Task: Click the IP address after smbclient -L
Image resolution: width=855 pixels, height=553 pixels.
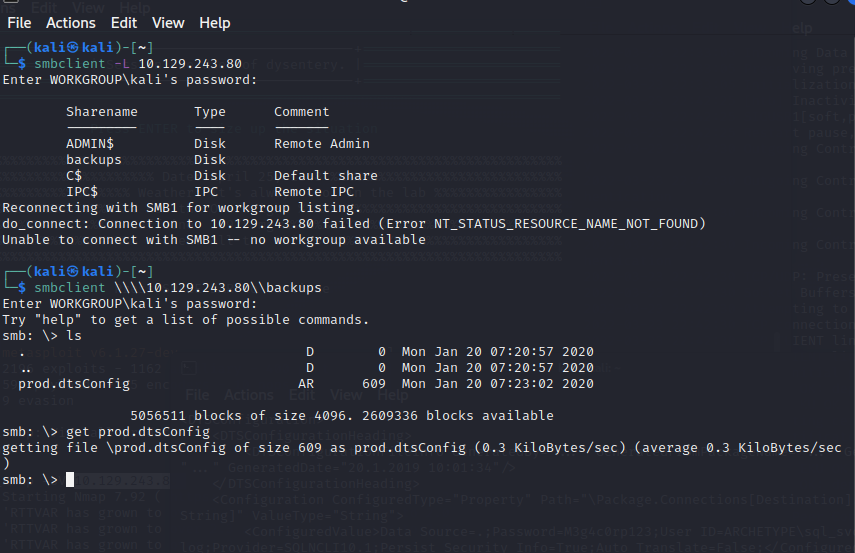Action: (190, 64)
